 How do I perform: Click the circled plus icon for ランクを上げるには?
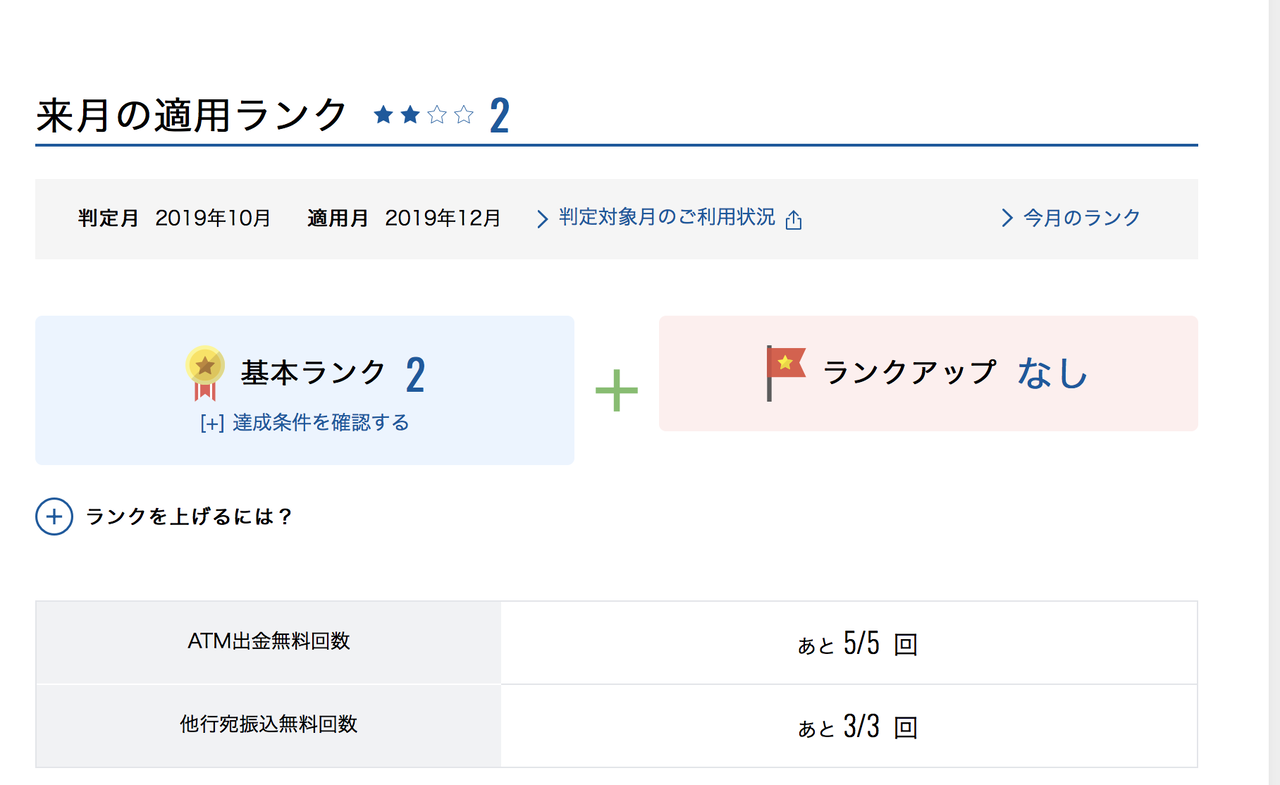coord(54,517)
